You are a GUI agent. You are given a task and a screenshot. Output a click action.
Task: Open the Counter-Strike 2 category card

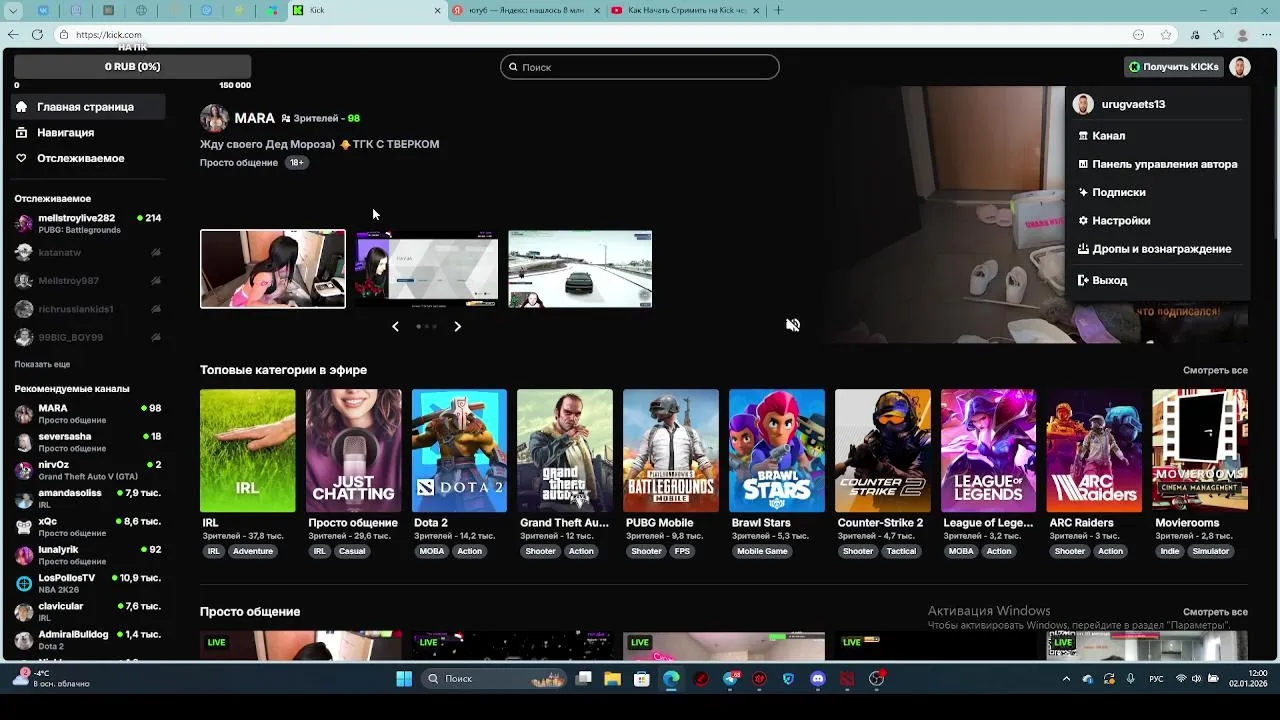883,451
